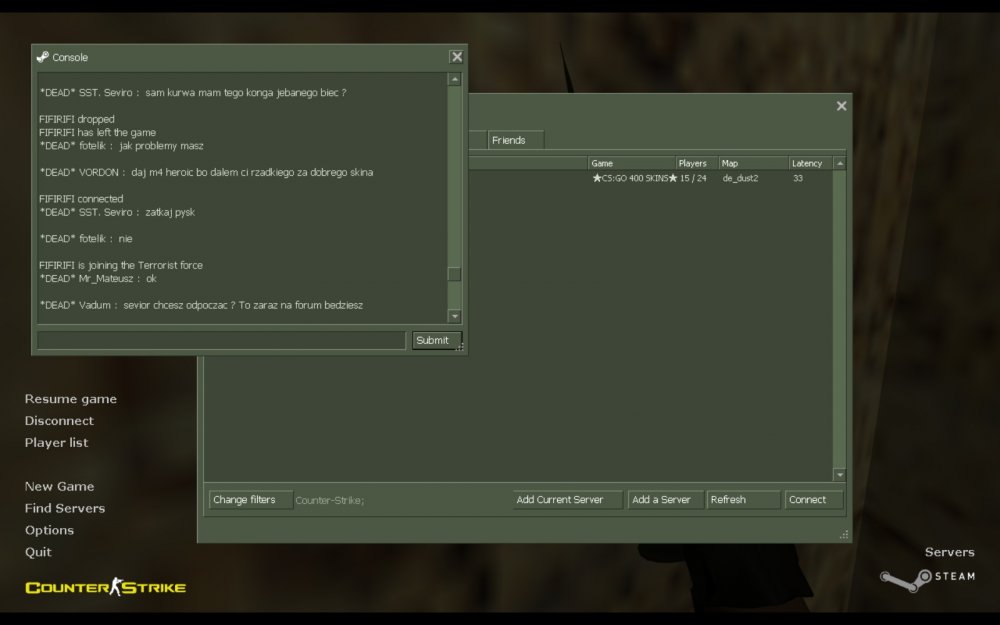The width and height of the screenshot is (1000, 625).
Task: Click the console scroll down arrow
Action: (455, 315)
